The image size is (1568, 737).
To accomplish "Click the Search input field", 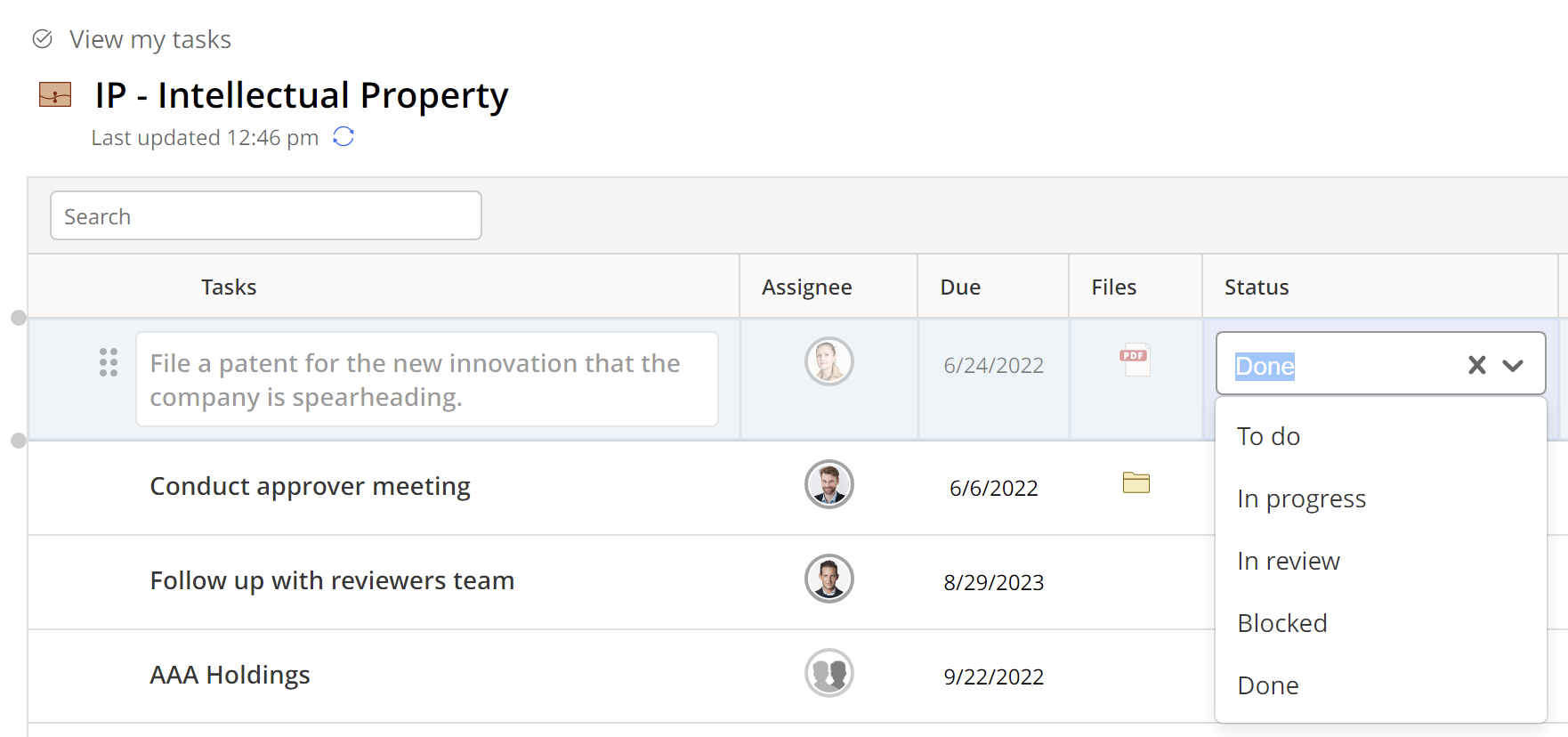I will [265, 216].
